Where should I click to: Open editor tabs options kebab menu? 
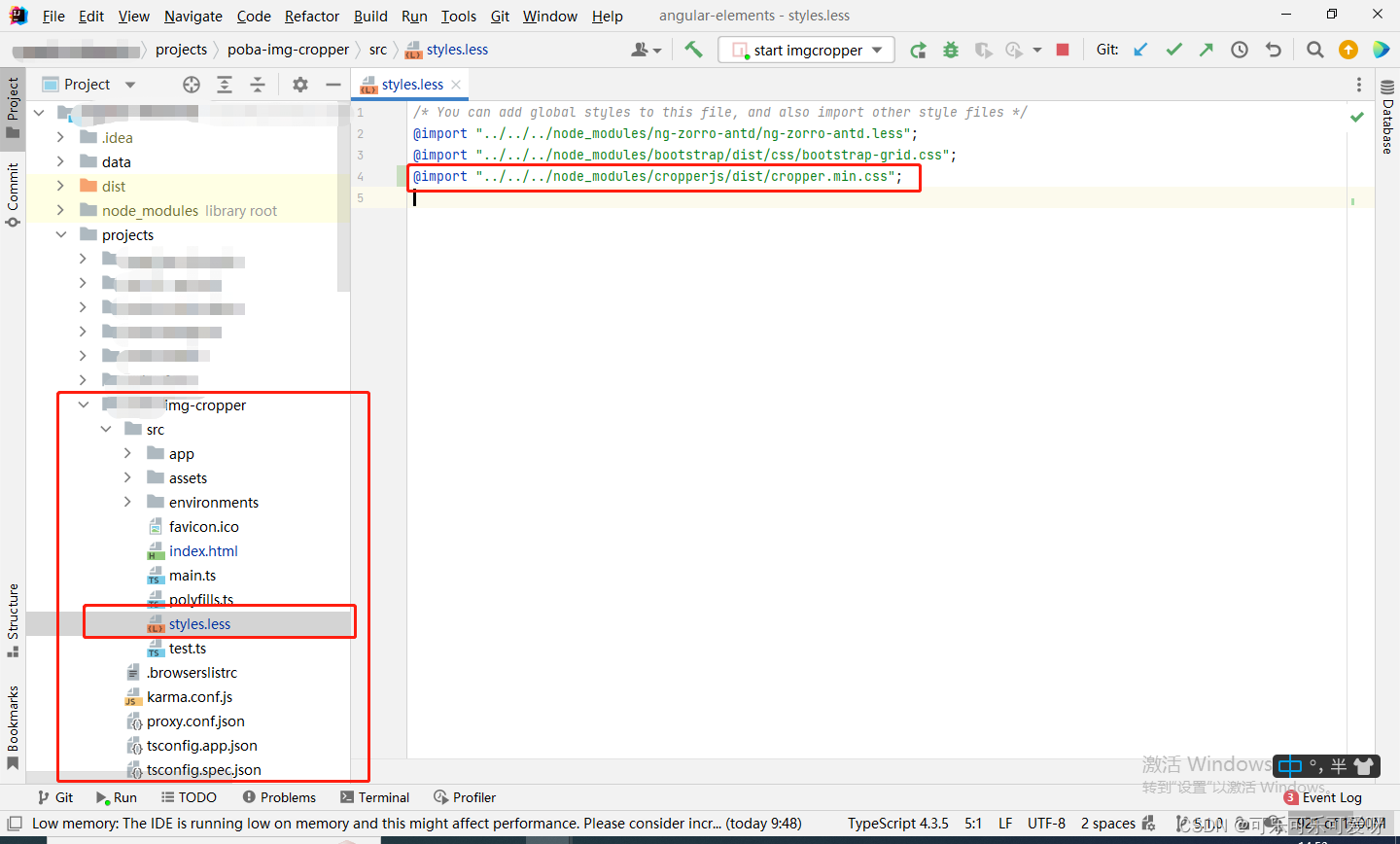tap(1359, 86)
